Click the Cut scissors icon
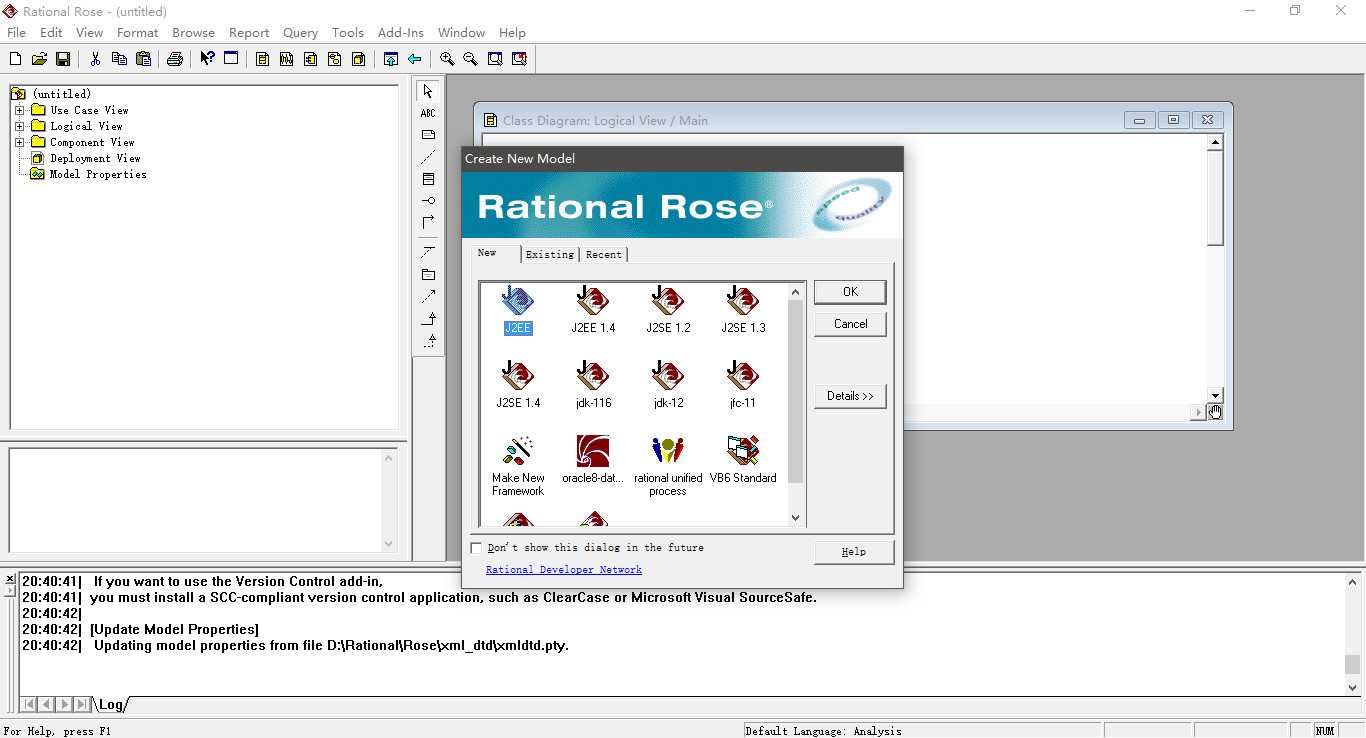 point(95,59)
